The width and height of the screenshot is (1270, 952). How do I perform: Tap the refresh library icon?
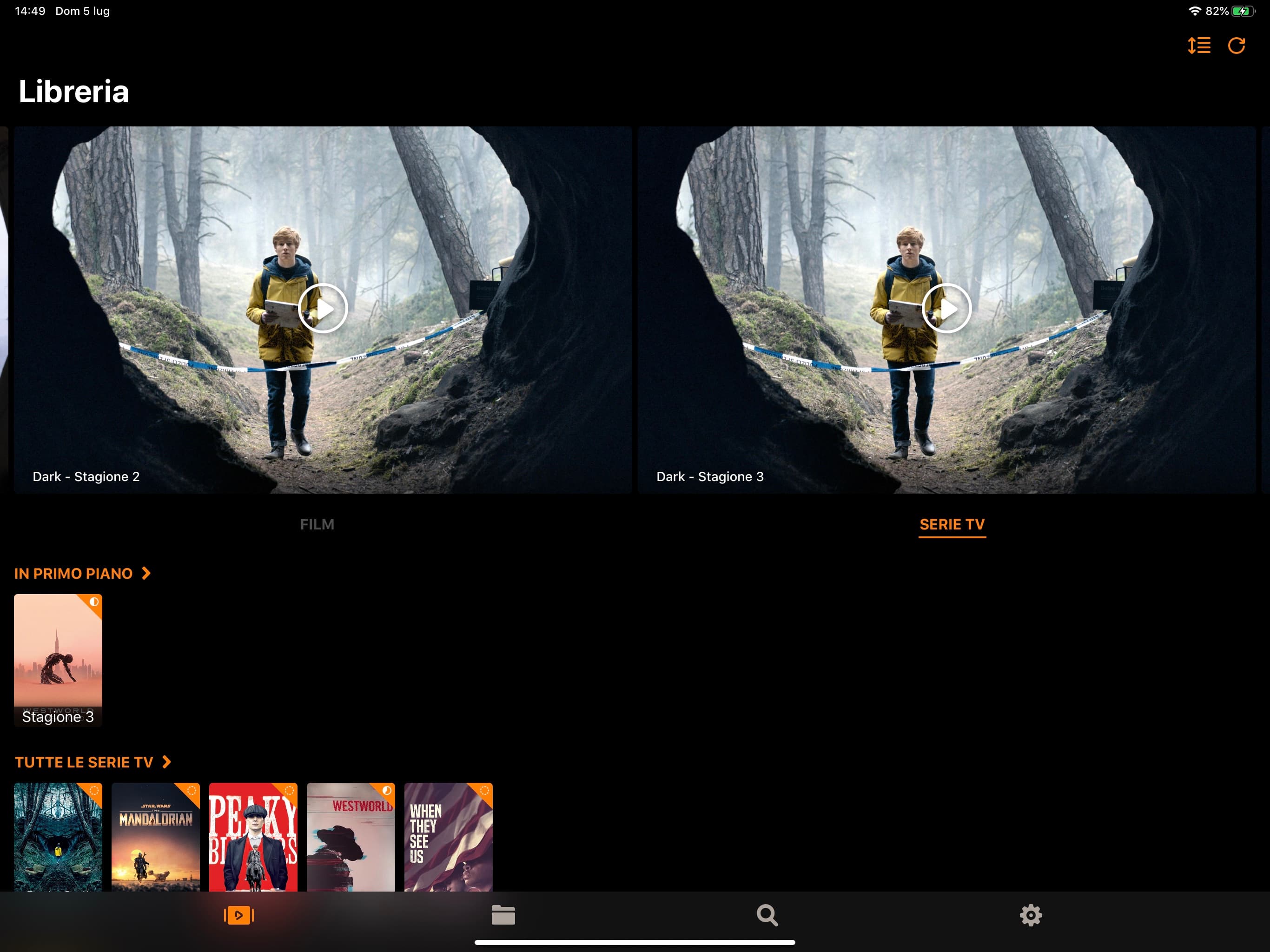[1236, 46]
